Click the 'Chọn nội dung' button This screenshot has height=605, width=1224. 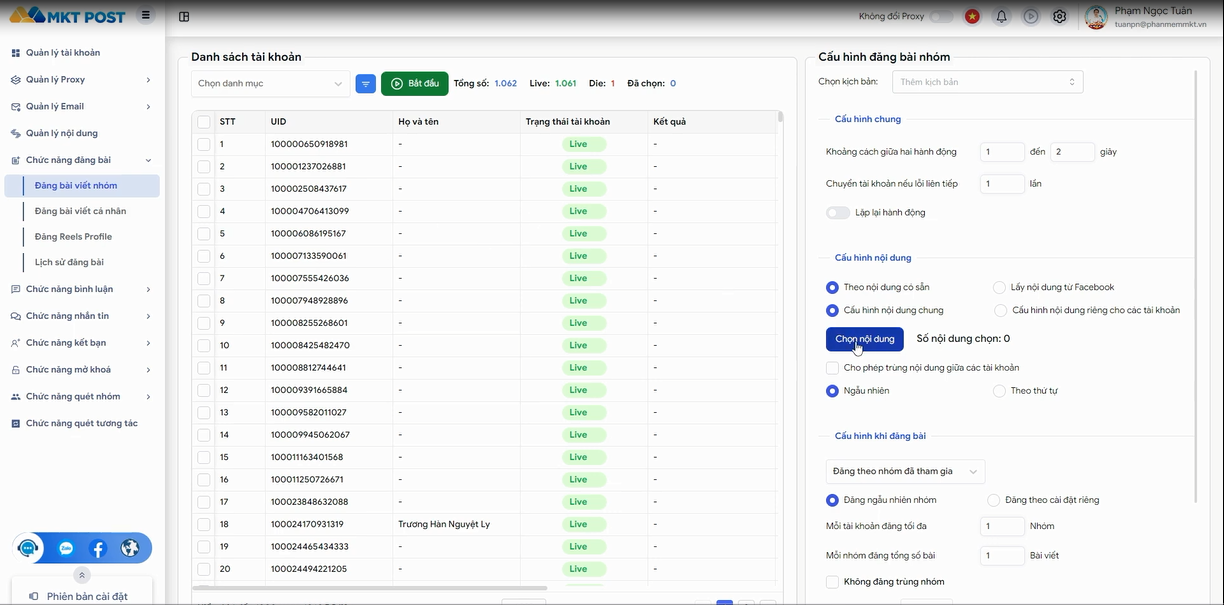click(864, 339)
